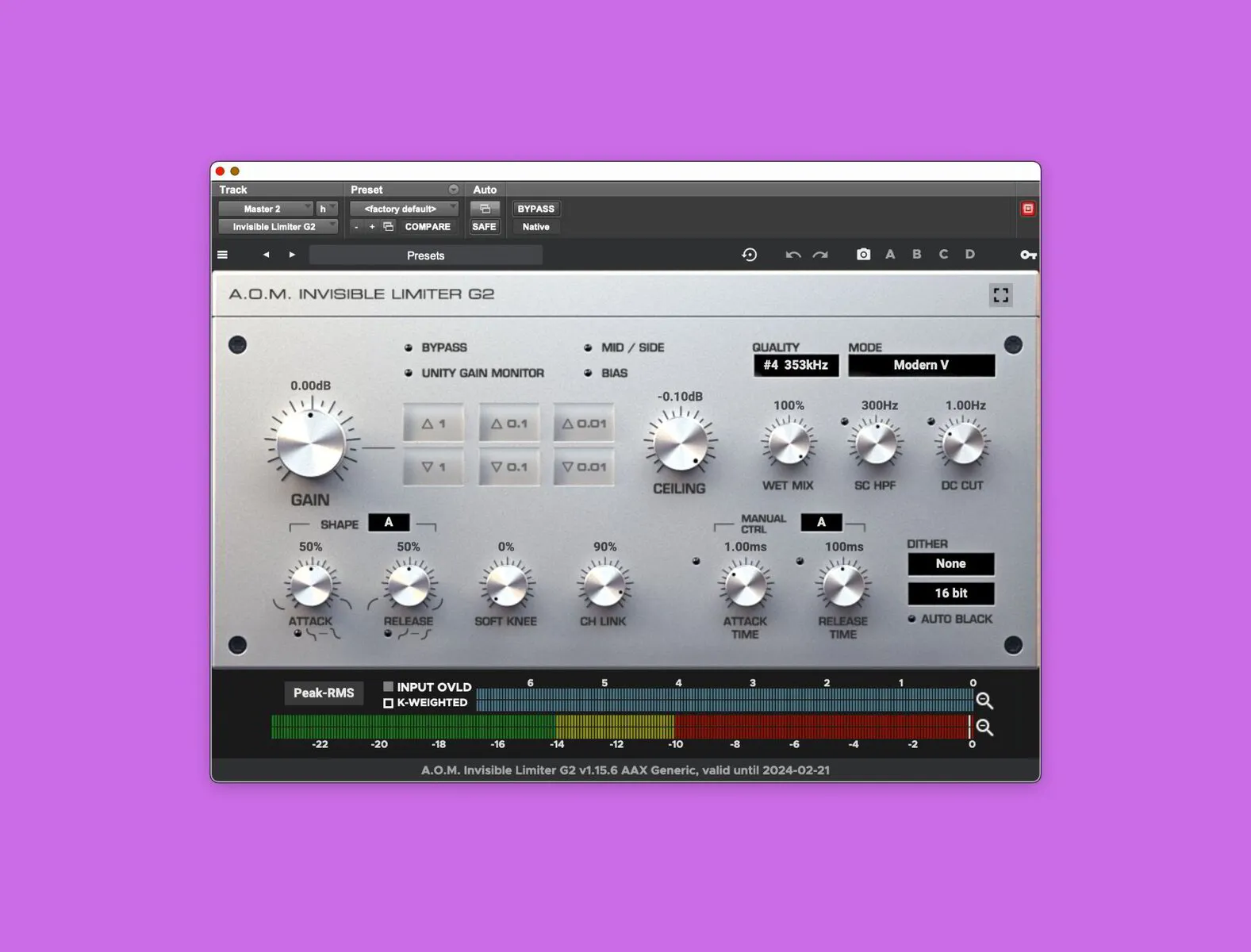Increase gain by 1 button
The height and width of the screenshot is (952, 1251).
pyautogui.click(x=434, y=424)
